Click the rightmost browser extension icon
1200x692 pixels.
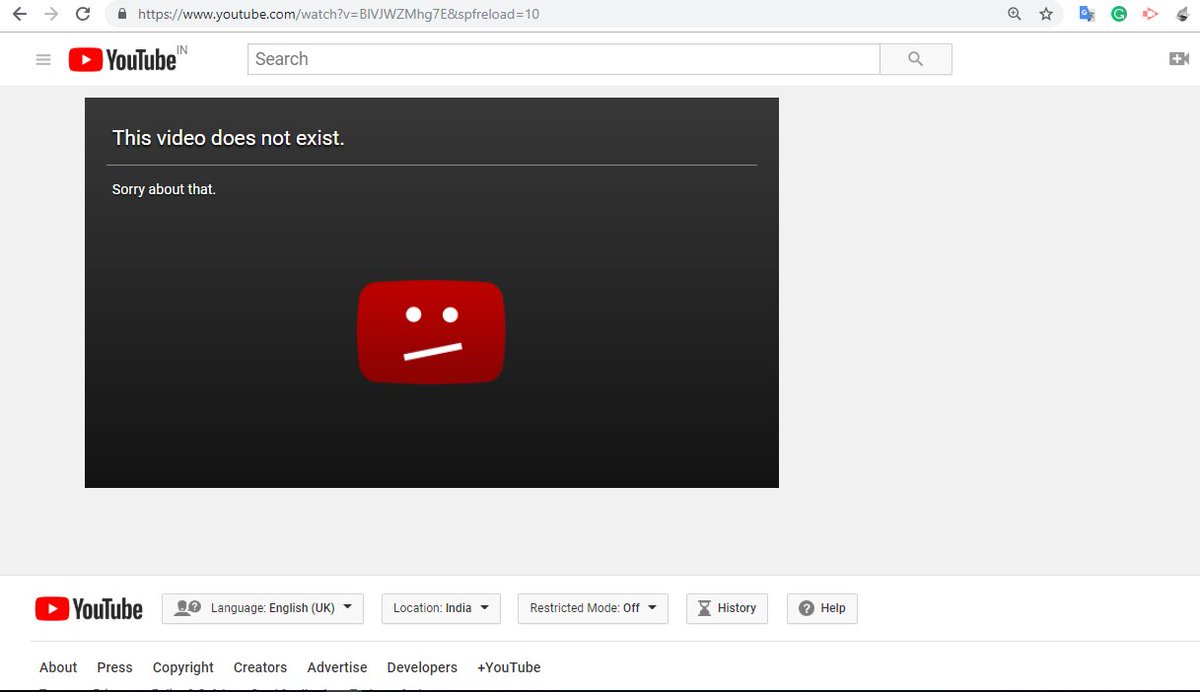[x=1181, y=14]
